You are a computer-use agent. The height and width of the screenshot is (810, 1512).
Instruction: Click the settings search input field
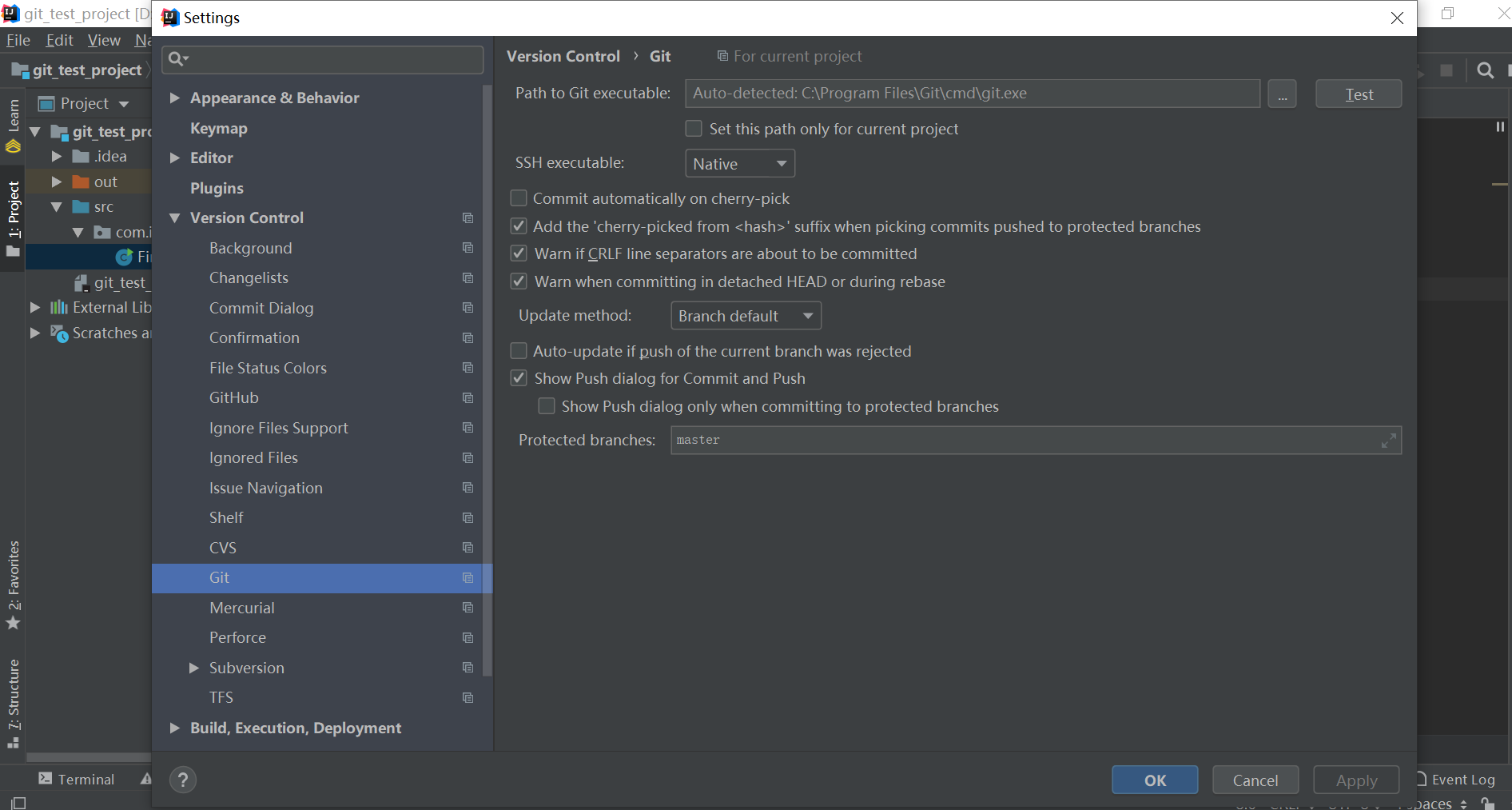323,59
